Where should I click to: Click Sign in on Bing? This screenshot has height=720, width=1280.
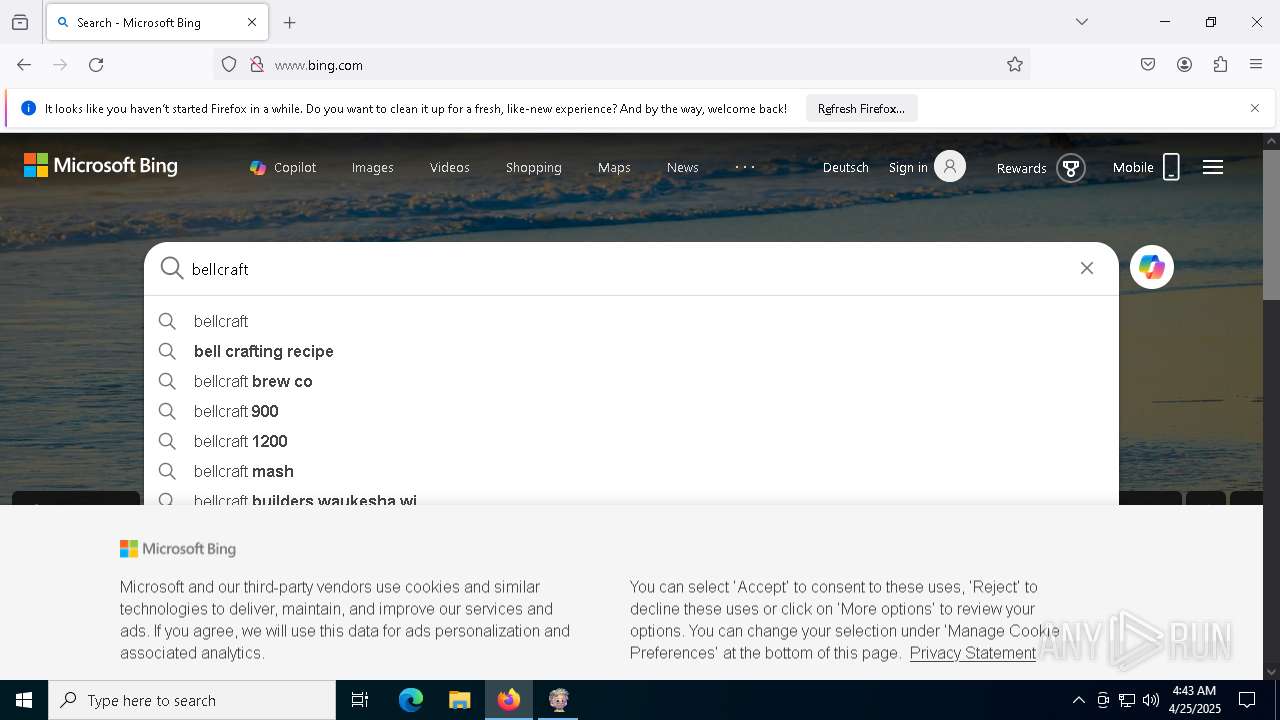[927, 167]
